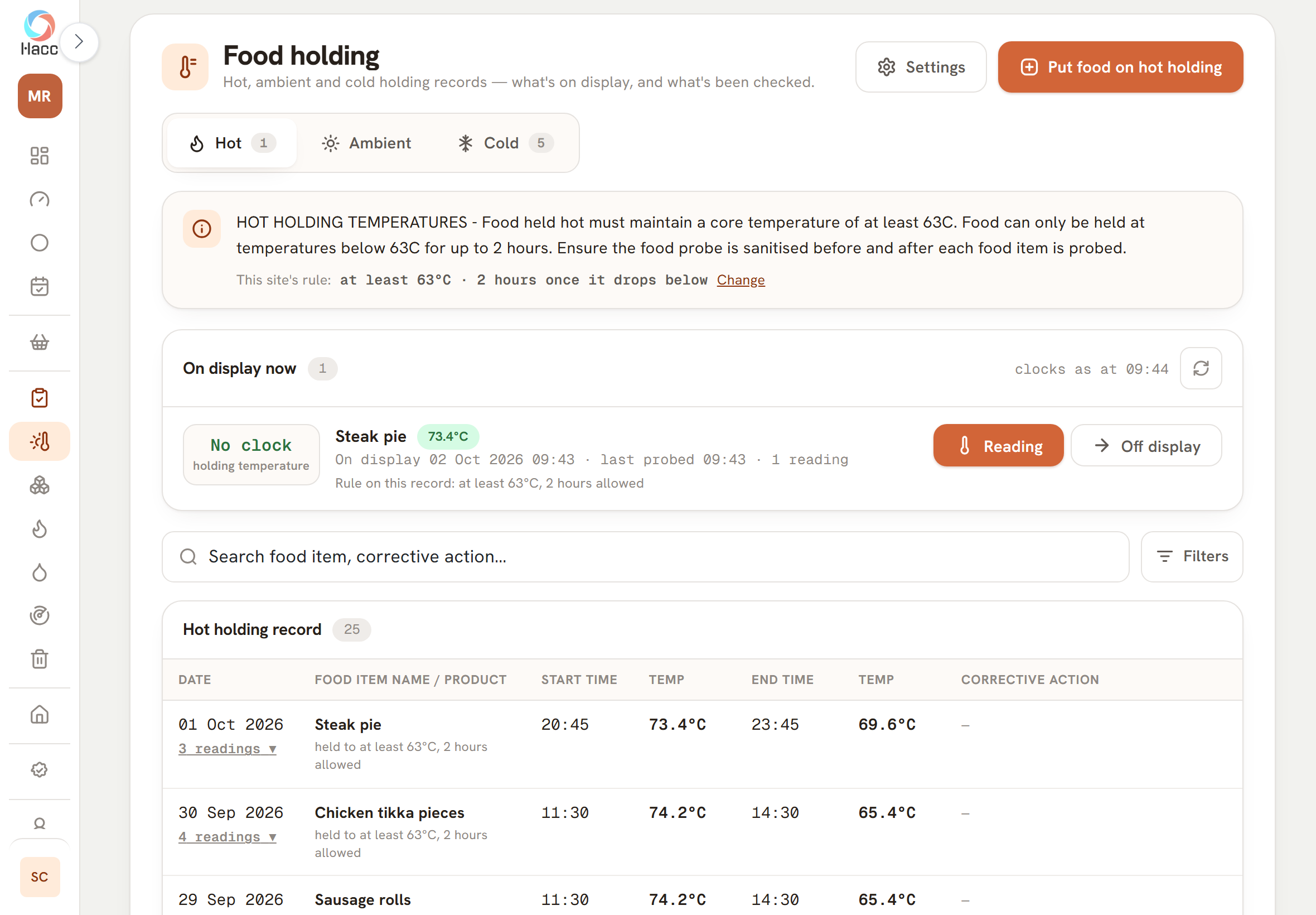This screenshot has height=915, width=1316.
Task: Click the Change link for site rule
Action: [x=740, y=280]
